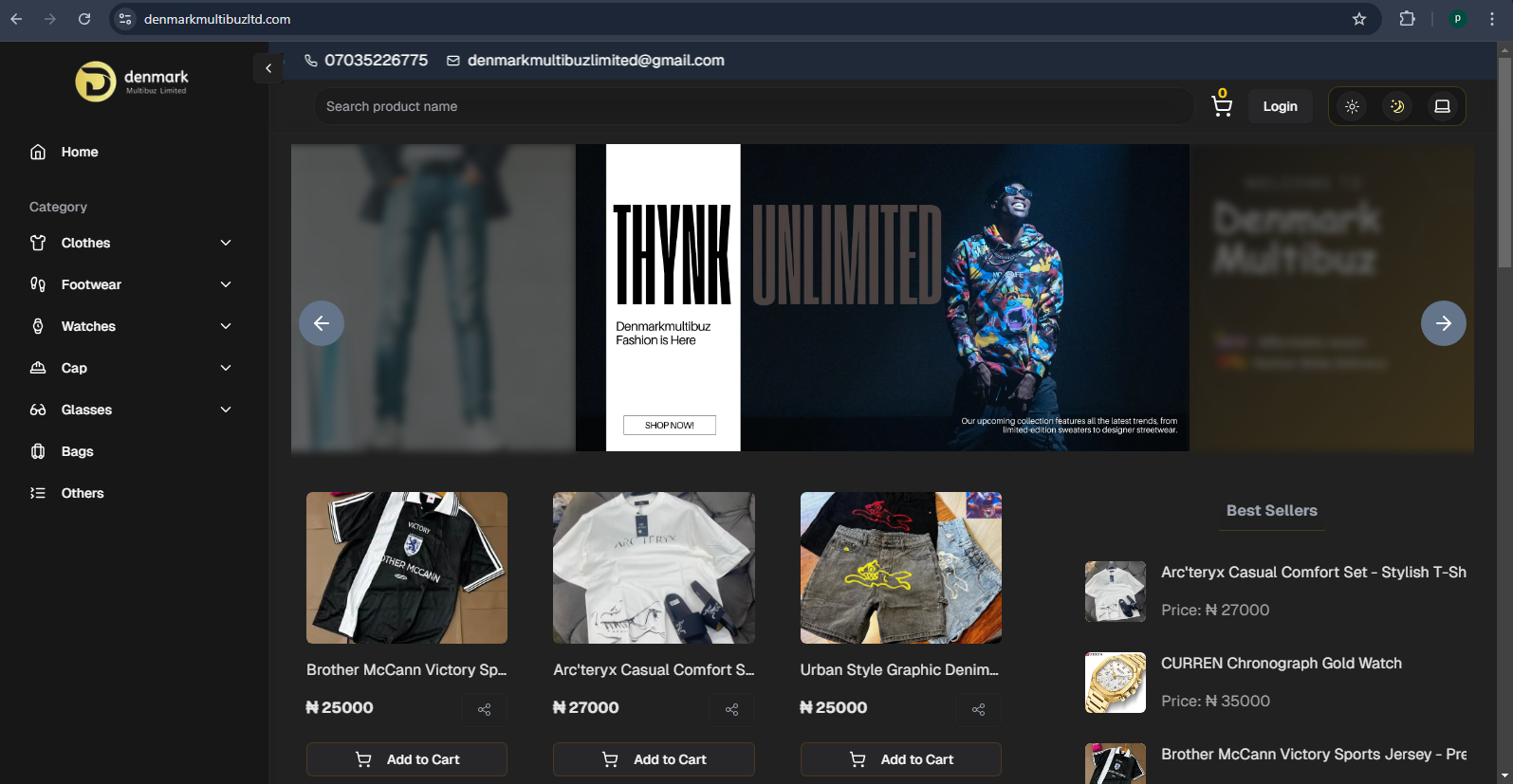Add Urban Style Denim to cart
The image size is (1513, 784).
coord(901,759)
